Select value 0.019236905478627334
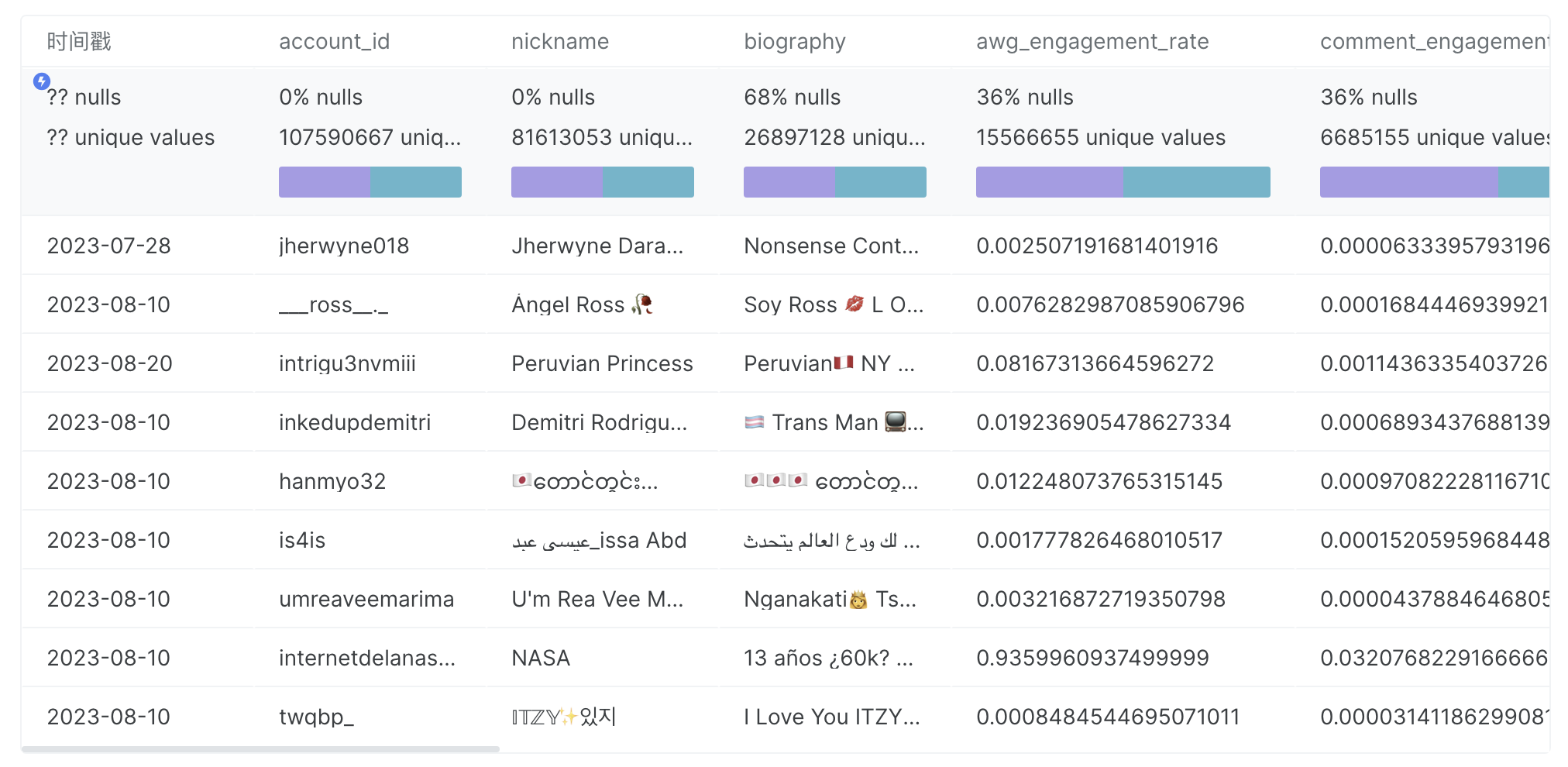 (1103, 422)
